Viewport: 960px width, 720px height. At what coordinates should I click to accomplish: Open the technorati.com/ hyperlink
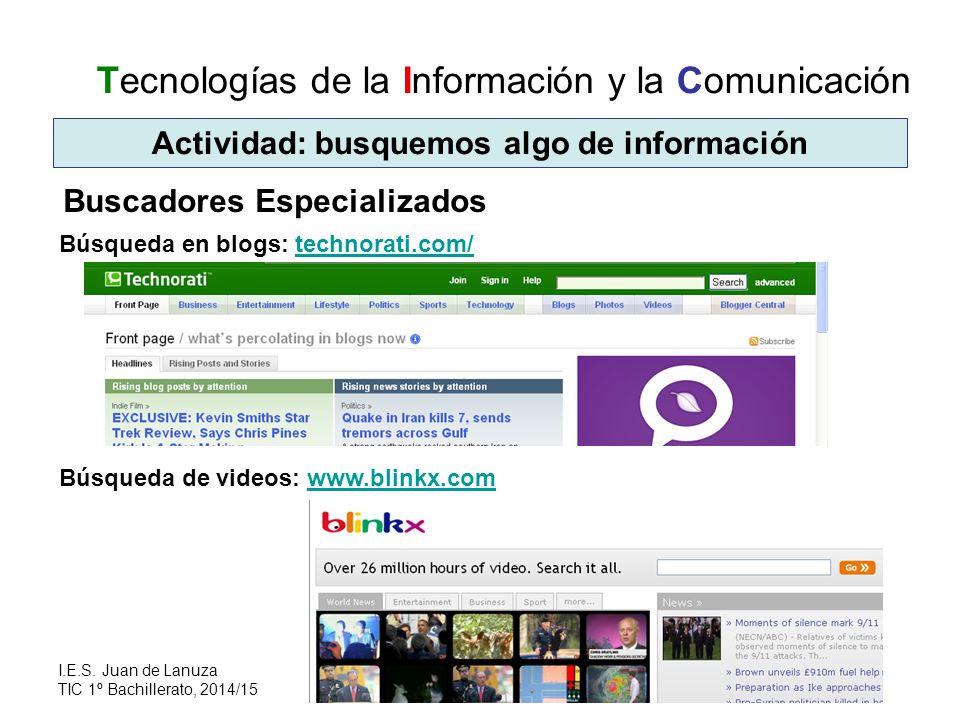tap(384, 244)
